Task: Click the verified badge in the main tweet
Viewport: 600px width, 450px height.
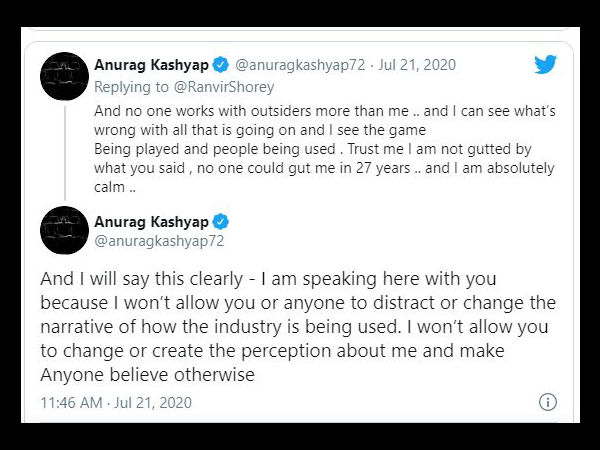Action: pos(220,222)
